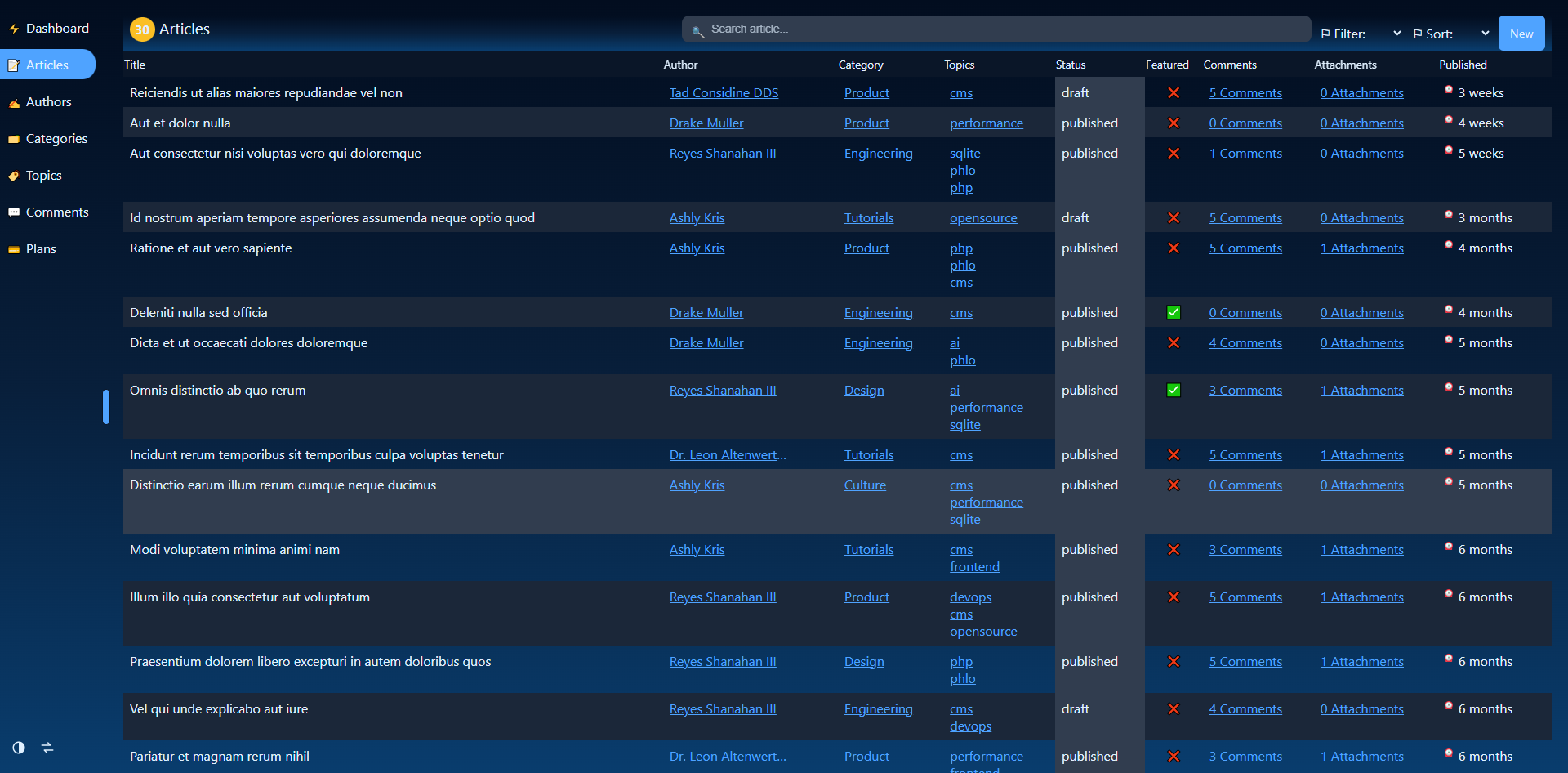1568x773 pixels.
Task: Open the Filter dropdown
Action: point(1361,34)
